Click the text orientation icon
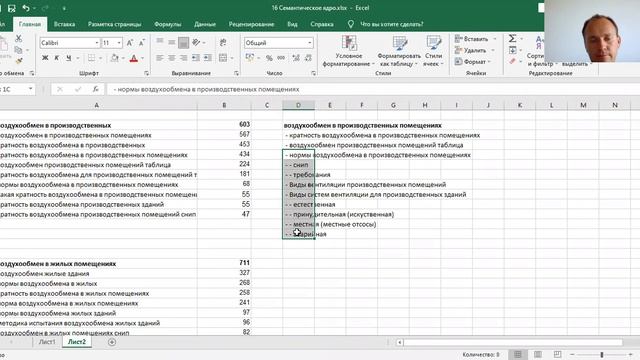The height and width of the screenshot is (360, 640). coord(196,42)
